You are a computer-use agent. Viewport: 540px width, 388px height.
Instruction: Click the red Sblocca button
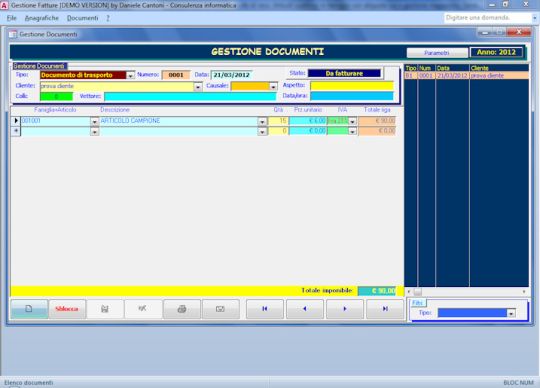[x=67, y=309]
